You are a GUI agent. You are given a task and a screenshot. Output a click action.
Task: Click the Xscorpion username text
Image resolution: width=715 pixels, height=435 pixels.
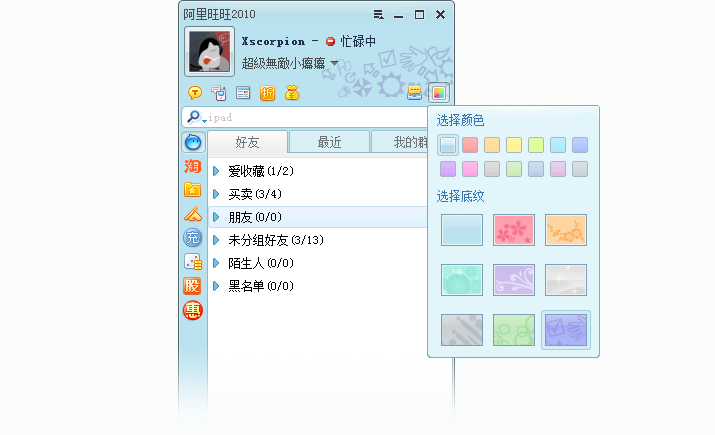click(x=272, y=41)
